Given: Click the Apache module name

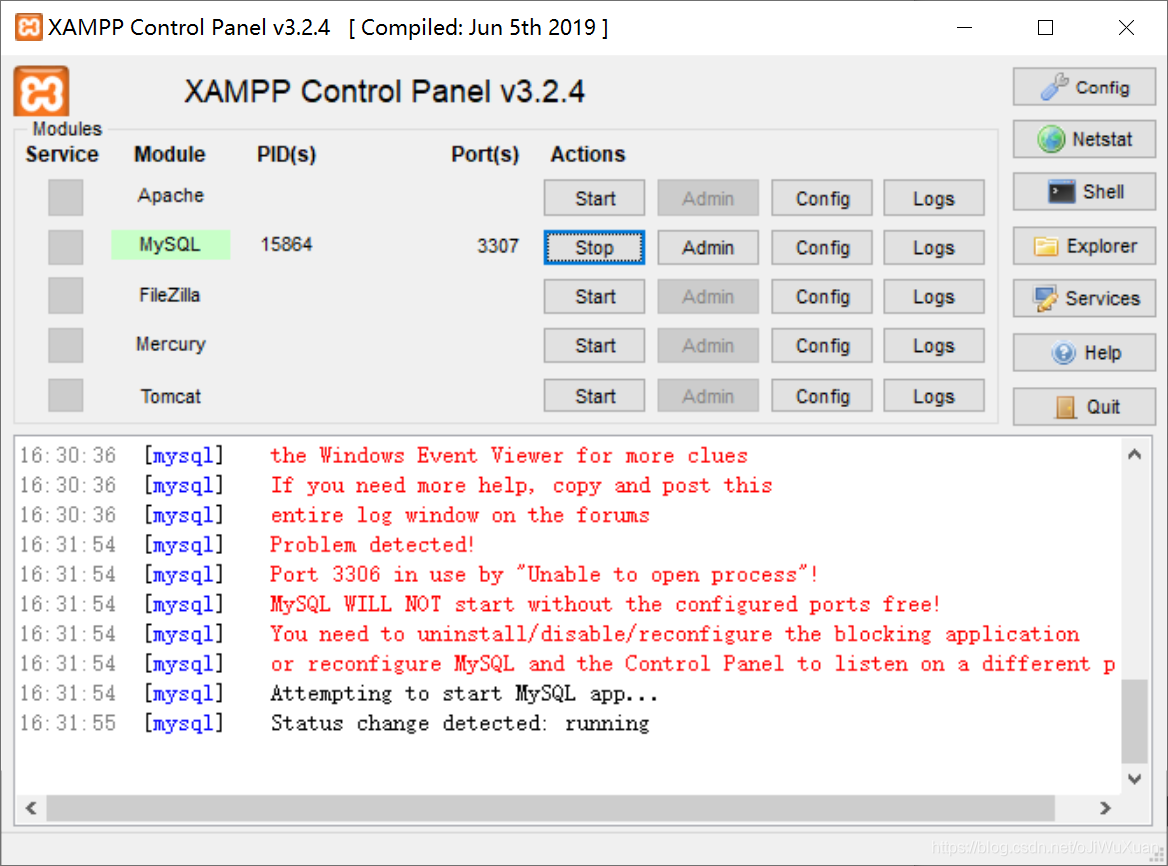Looking at the screenshot, I should click(x=171, y=195).
